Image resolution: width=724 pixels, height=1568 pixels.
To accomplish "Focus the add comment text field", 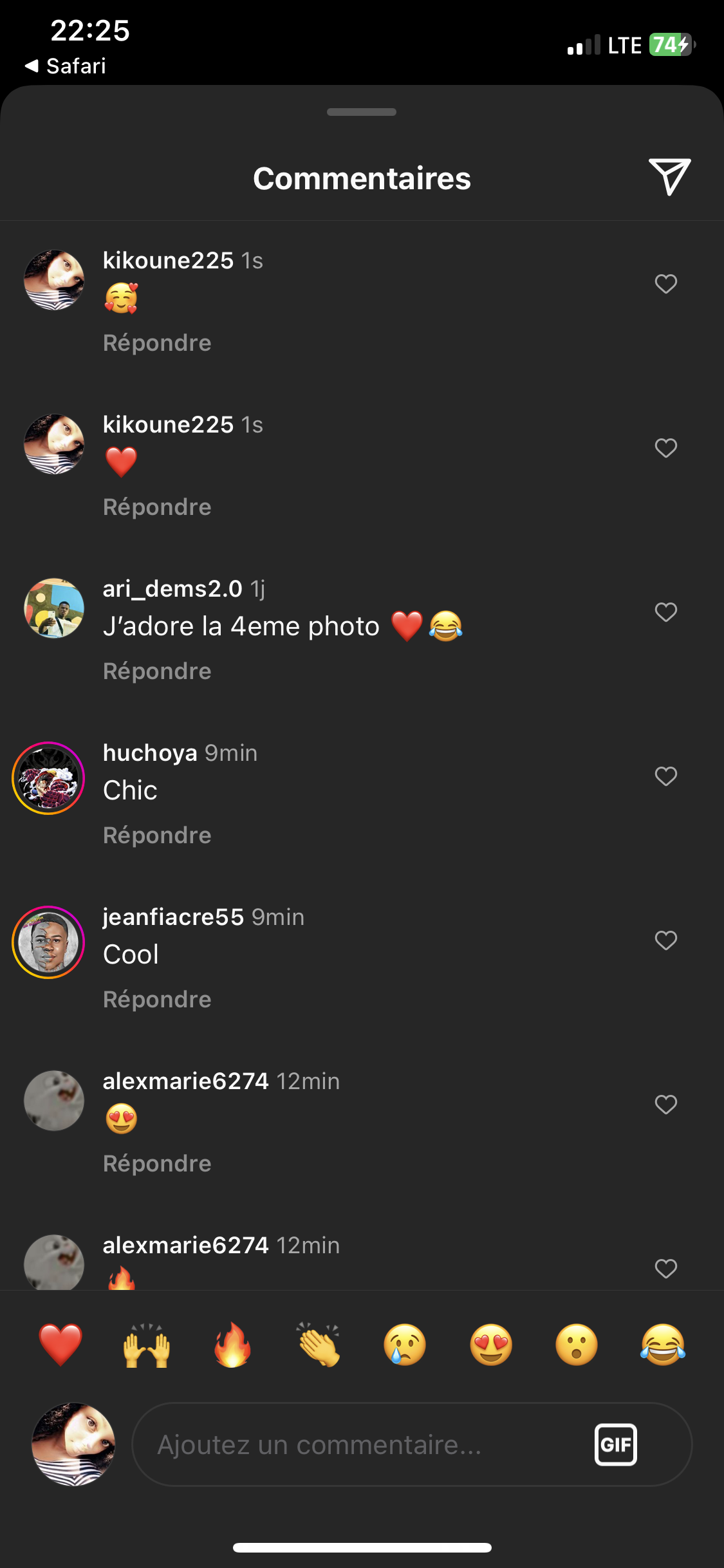I will pyautogui.click(x=360, y=1444).
